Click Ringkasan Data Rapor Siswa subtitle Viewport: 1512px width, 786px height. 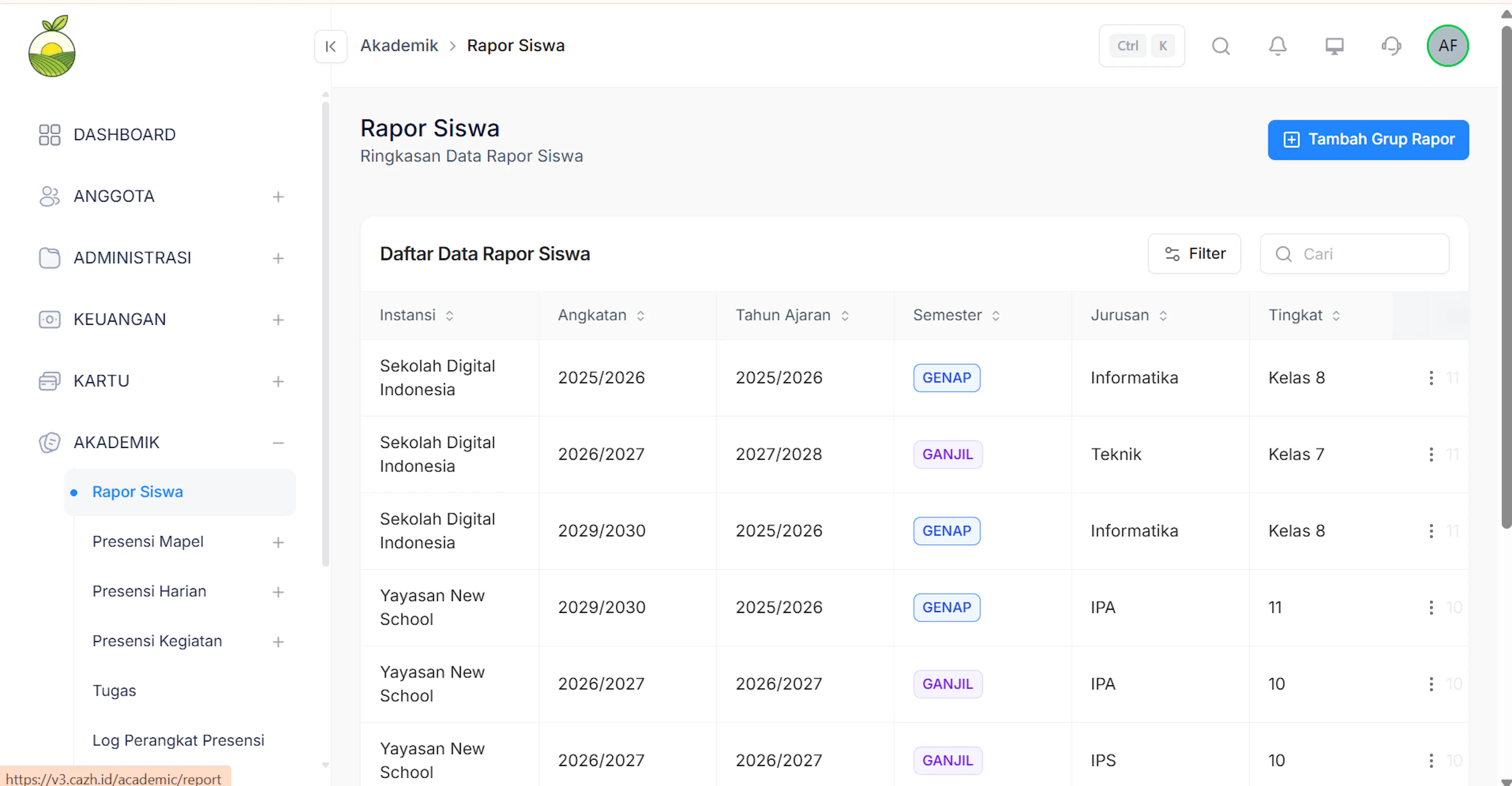tap(471, 156)
